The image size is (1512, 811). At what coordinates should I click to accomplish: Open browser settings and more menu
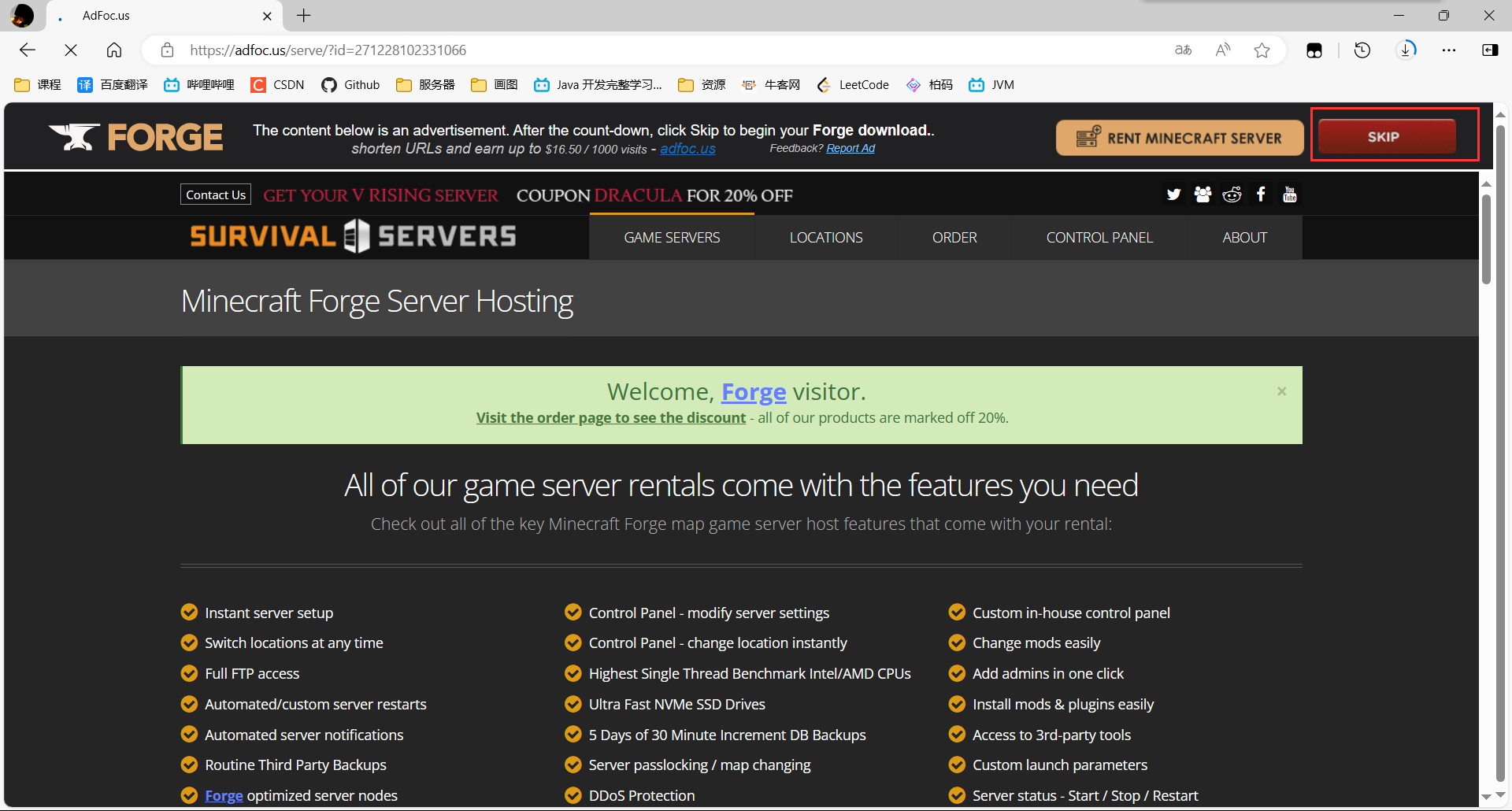point(1449,50)
